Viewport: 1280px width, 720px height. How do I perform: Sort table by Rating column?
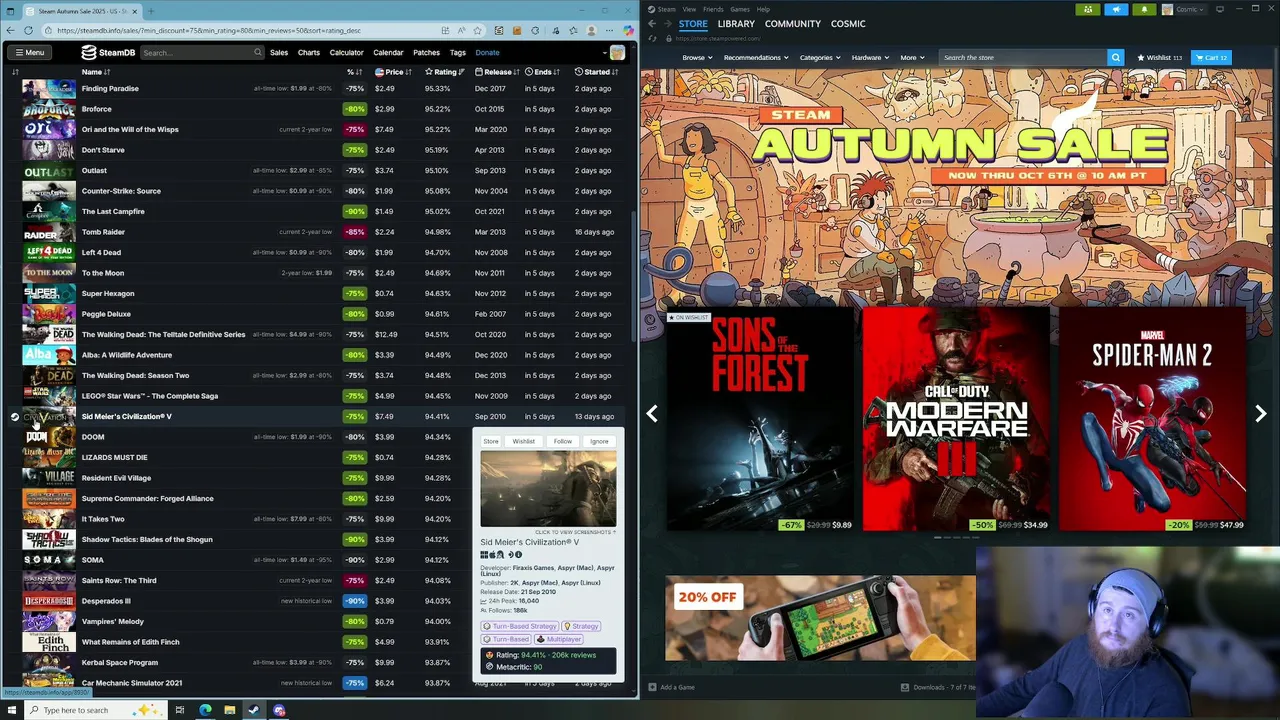443,72
